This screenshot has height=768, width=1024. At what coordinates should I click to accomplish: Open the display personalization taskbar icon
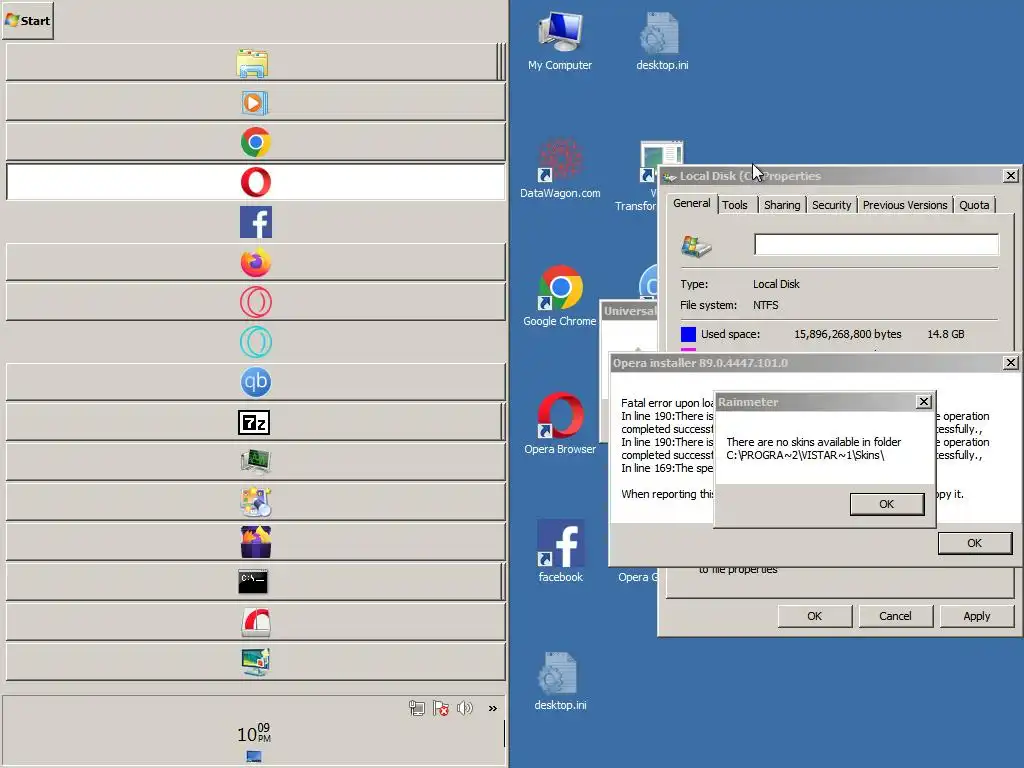point(255,662)
